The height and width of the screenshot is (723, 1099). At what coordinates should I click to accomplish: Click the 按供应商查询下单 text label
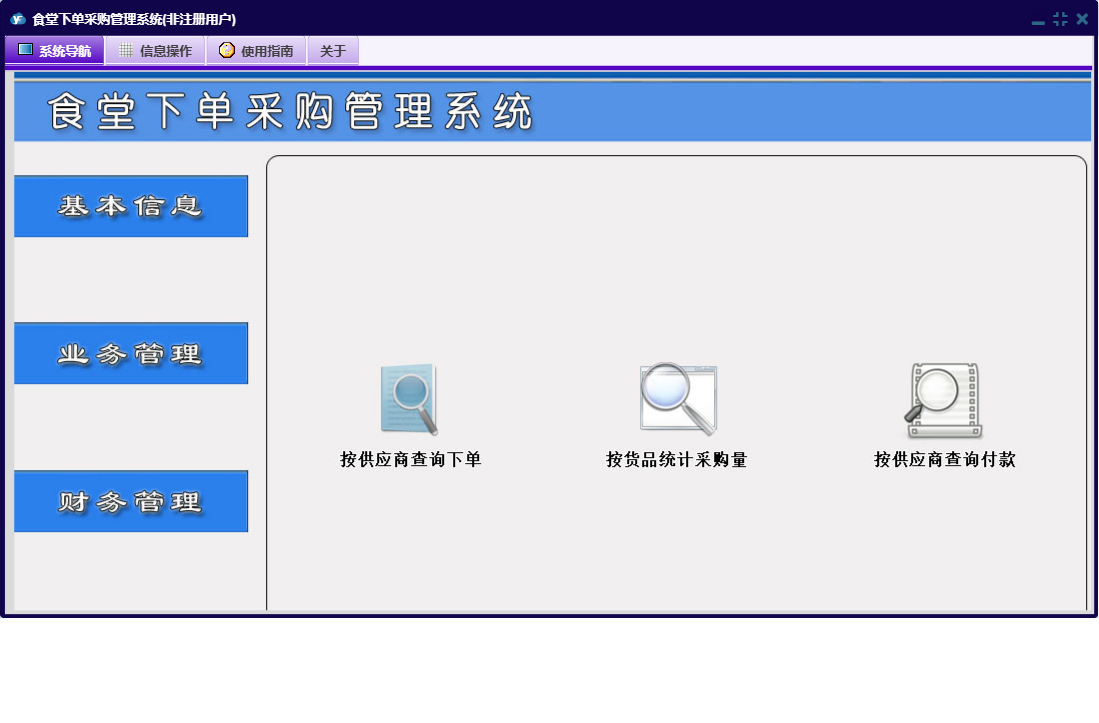[x=410, y=460]
